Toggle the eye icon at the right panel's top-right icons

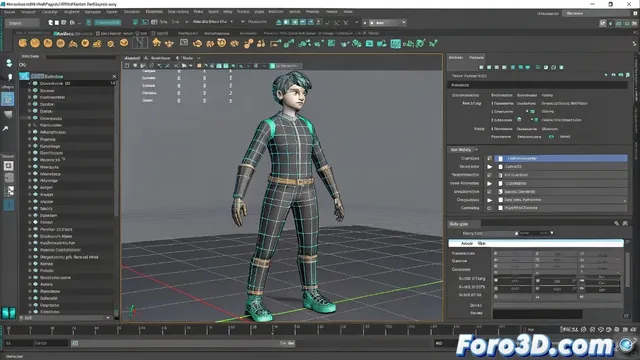click(613, 75)
